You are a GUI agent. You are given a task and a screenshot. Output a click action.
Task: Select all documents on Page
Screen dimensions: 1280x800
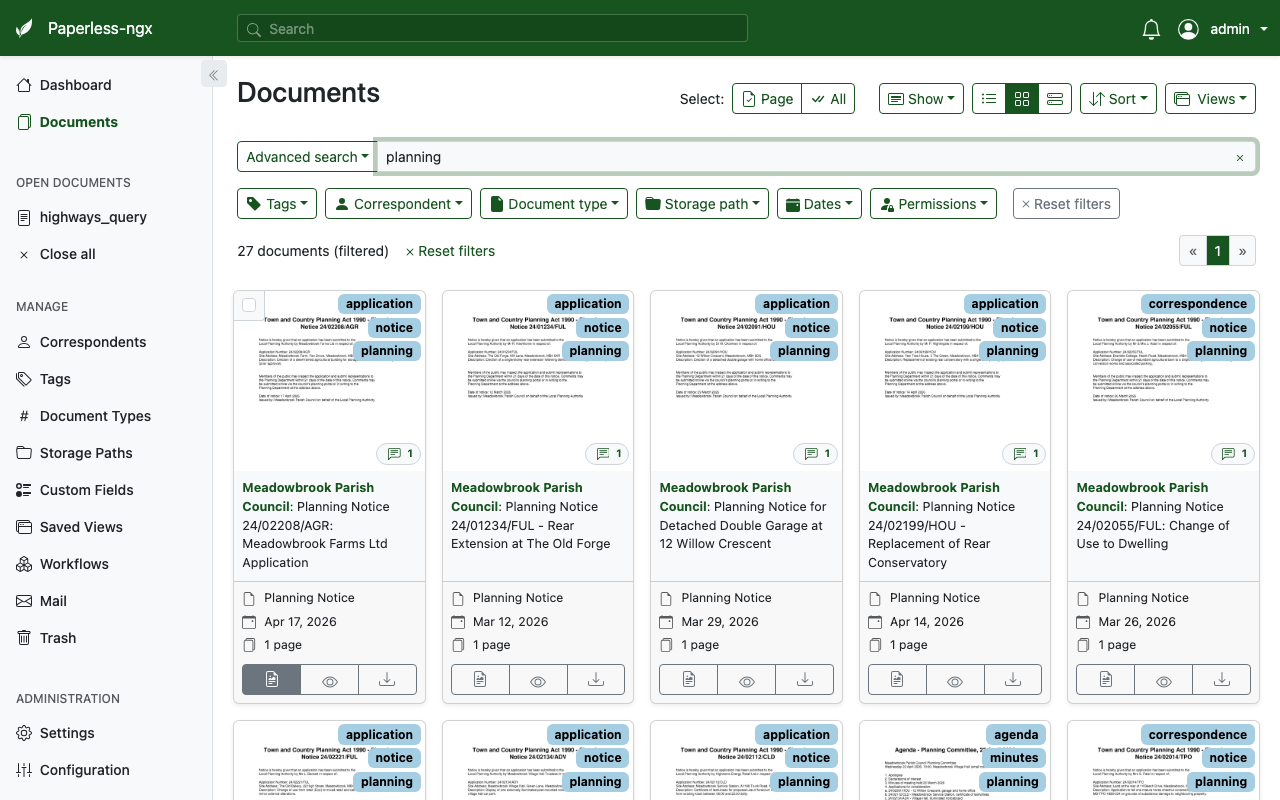pyautogui.click(x=767, y=99)
